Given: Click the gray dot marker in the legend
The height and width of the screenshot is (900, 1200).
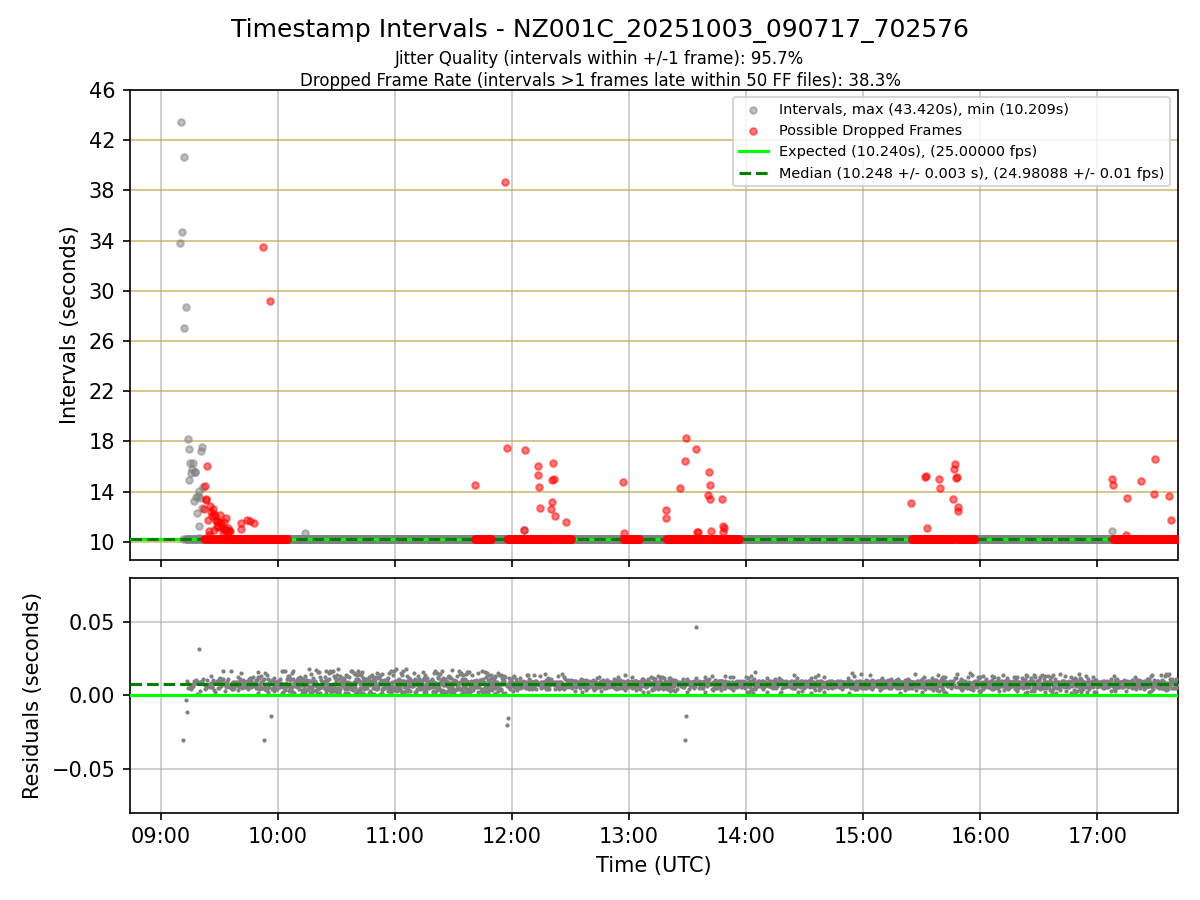Looking at the screenshot, I should click(753, 110).
